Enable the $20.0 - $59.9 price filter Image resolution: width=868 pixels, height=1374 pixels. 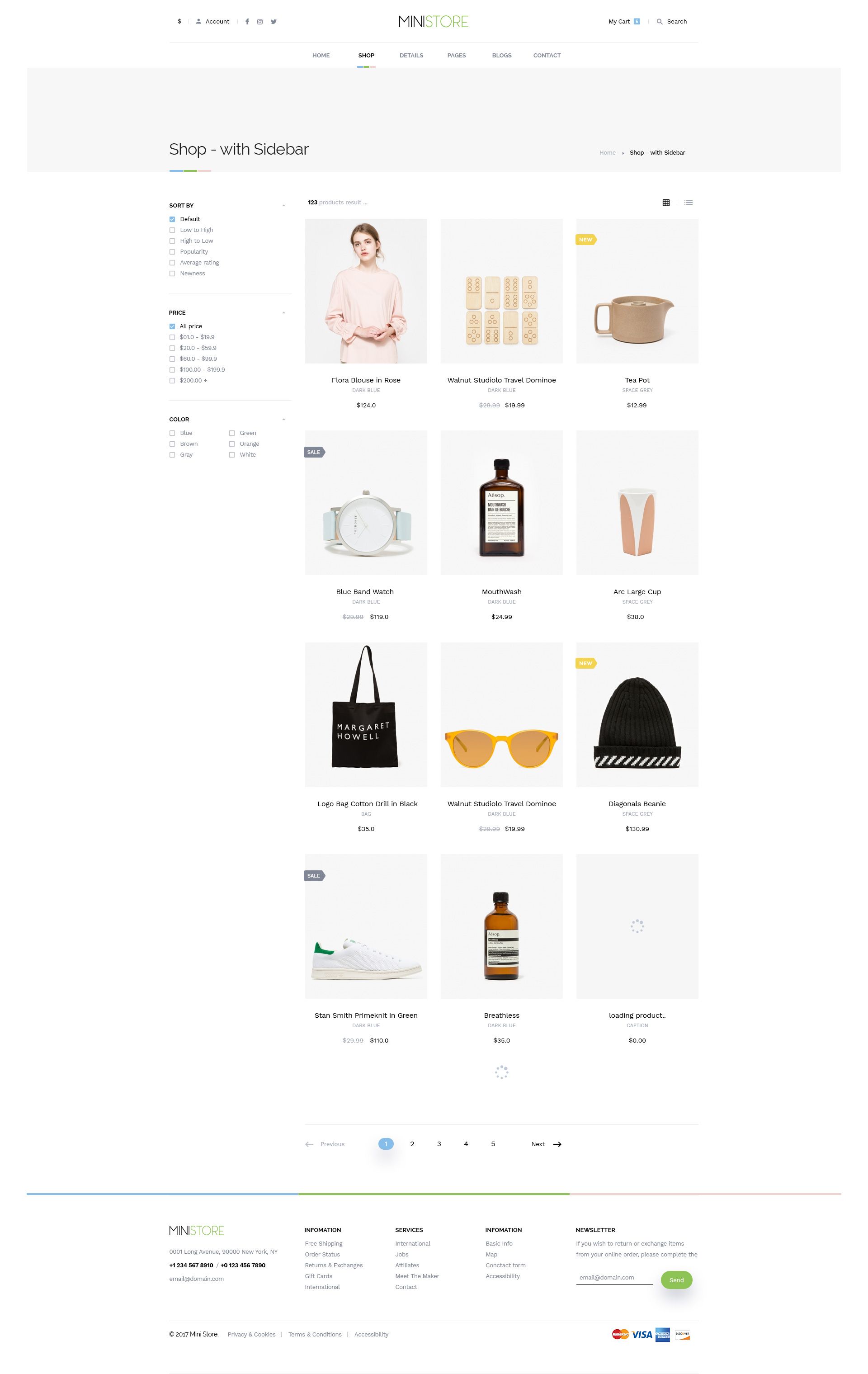[x=172, y=348]
